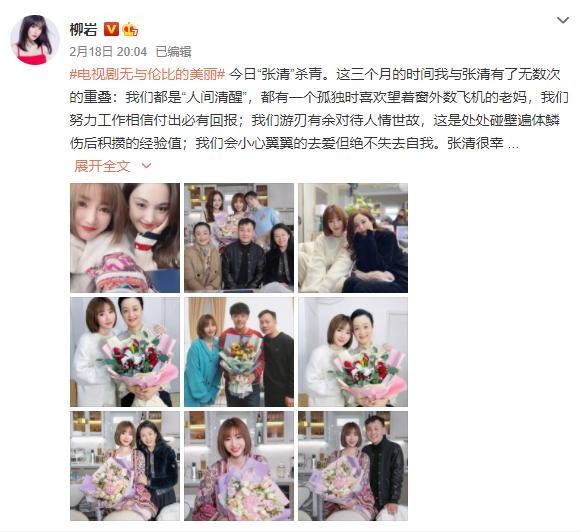Open hashtag #电视剧无与伦比的美丽# topic link
Screen dimensions: 581x532
(147, 74)
